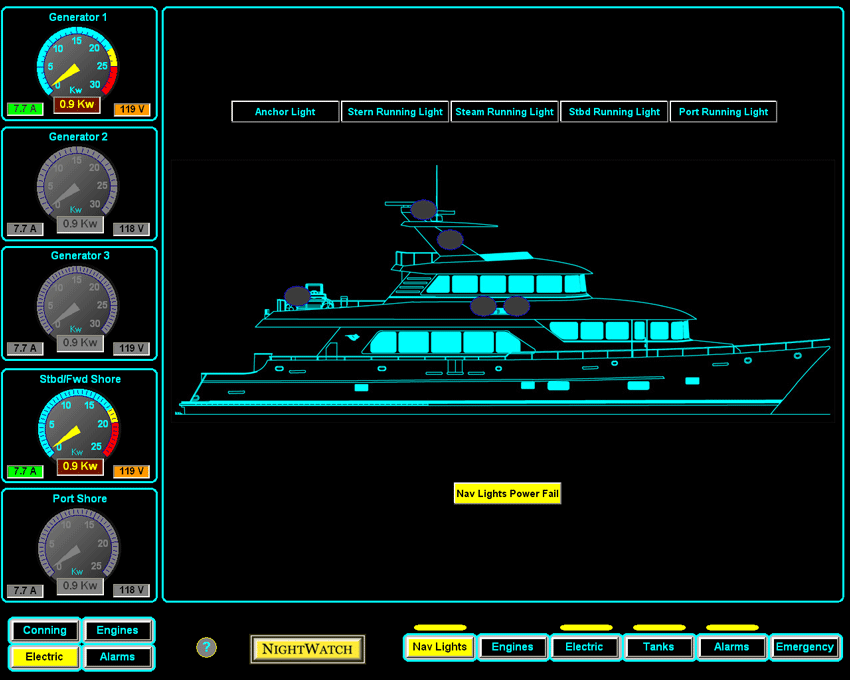Click the 0.9 Kw readout under Generator 1
Image resolution: width=850 pixels, height=680 pixels.
(x=77, y=104)
